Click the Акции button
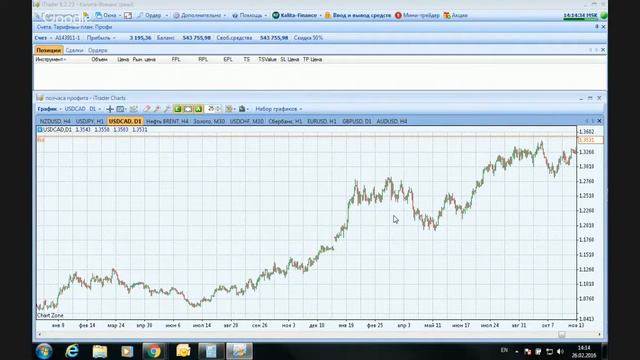640x360 pixels. click(456, 16)
